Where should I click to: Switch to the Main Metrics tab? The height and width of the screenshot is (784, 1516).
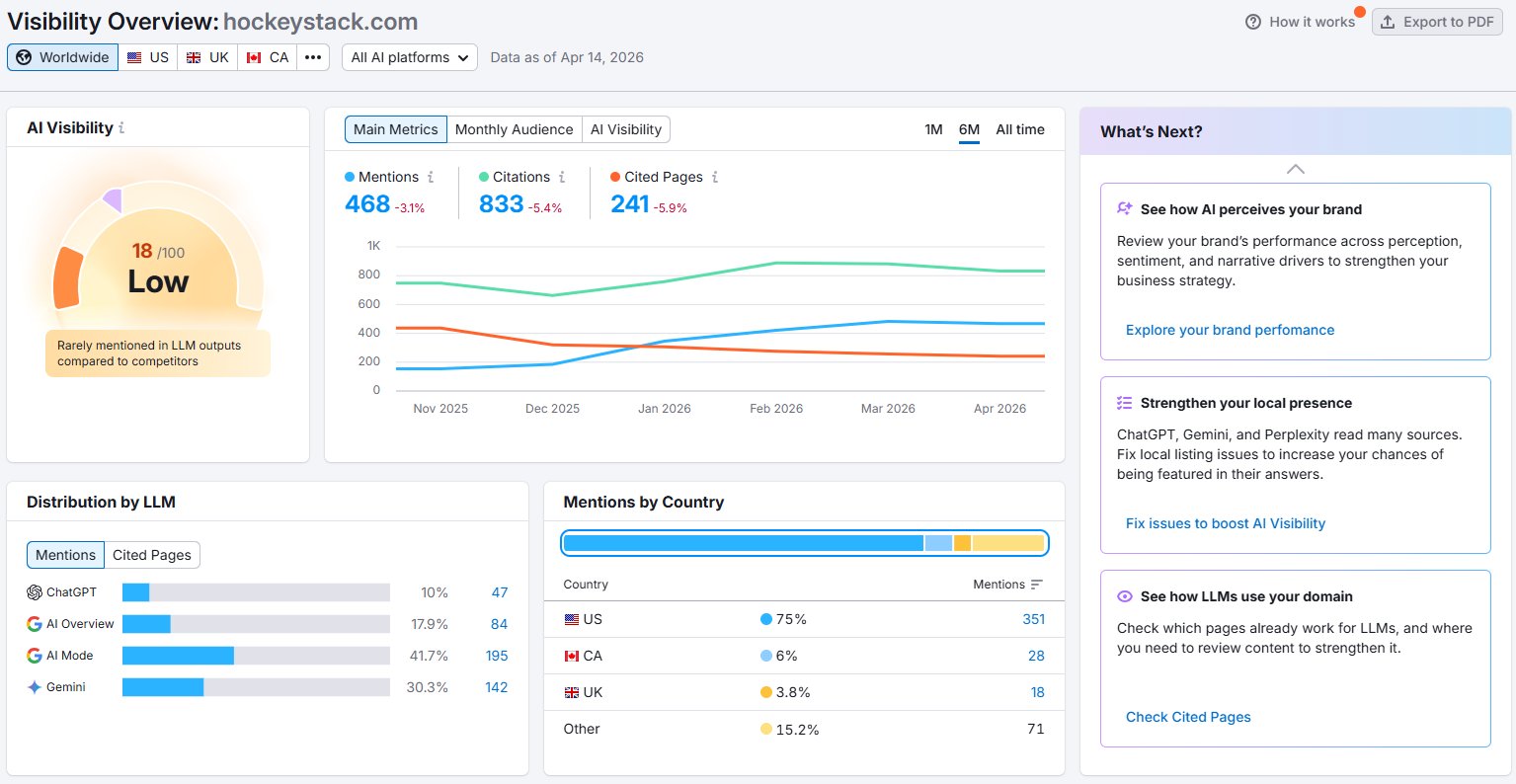click(395, 129)
